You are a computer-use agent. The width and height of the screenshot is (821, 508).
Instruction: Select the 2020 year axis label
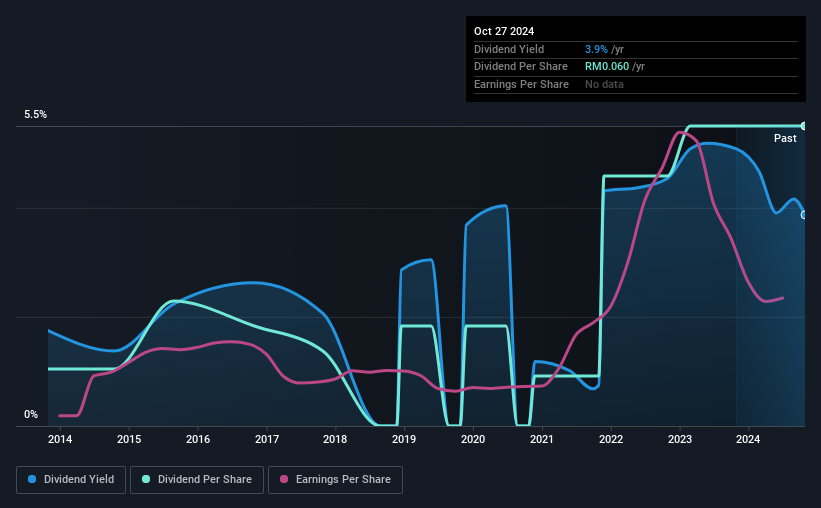pyautogui.click(x=473, y=439)
